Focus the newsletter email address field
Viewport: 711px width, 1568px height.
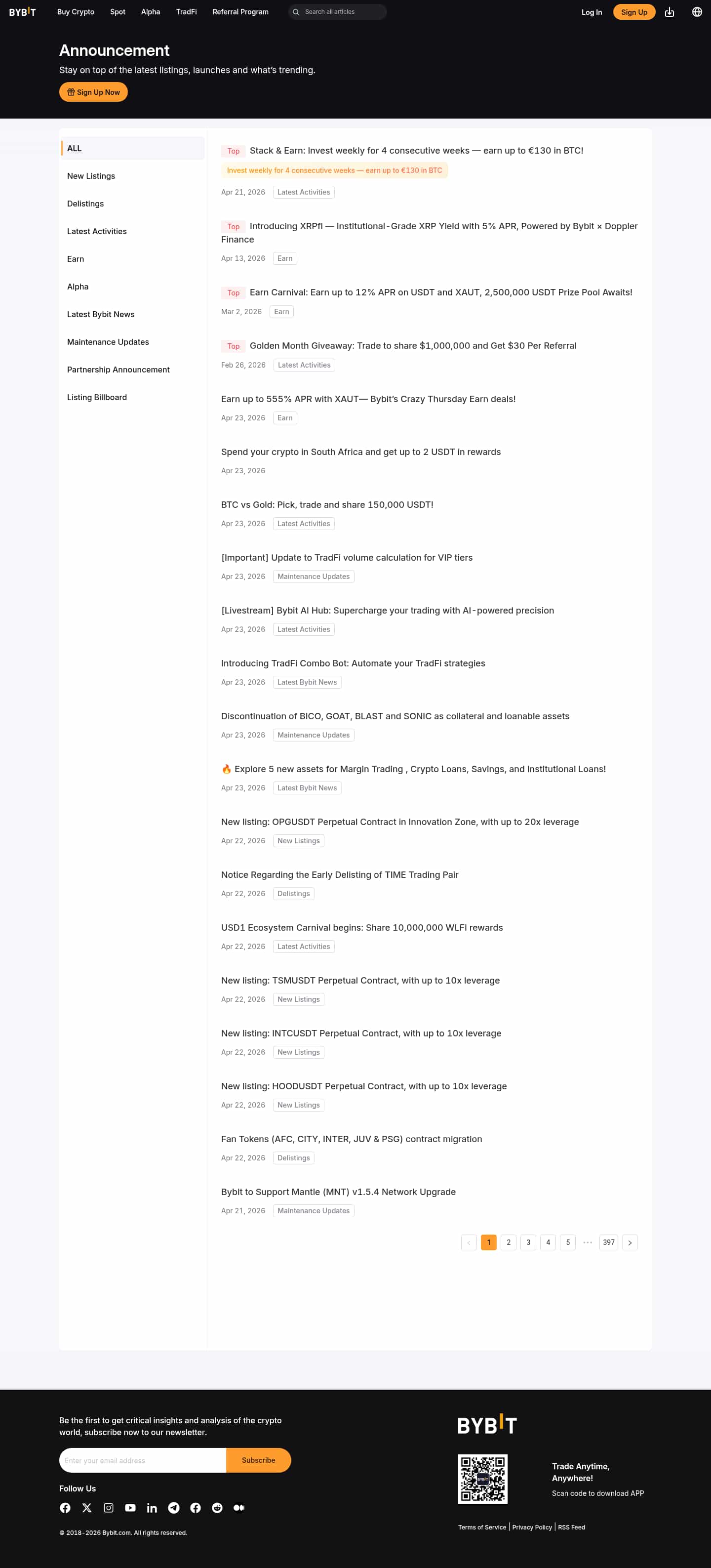pos(143,1460)
